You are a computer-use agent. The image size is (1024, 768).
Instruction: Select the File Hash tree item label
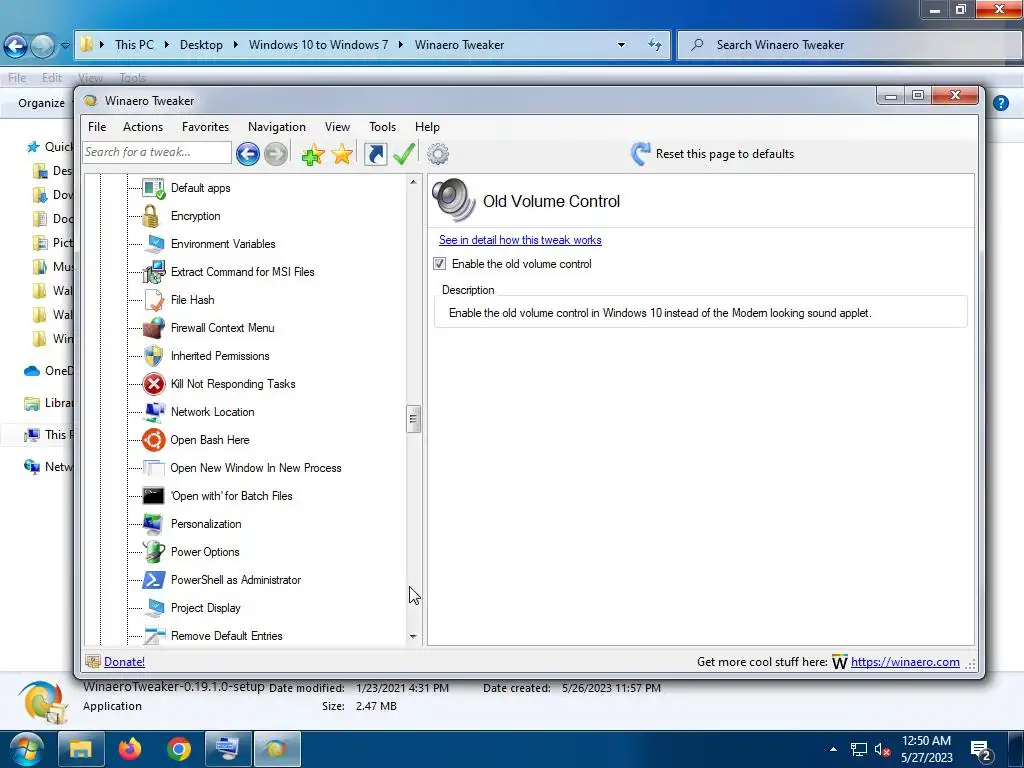click(193, 300)
